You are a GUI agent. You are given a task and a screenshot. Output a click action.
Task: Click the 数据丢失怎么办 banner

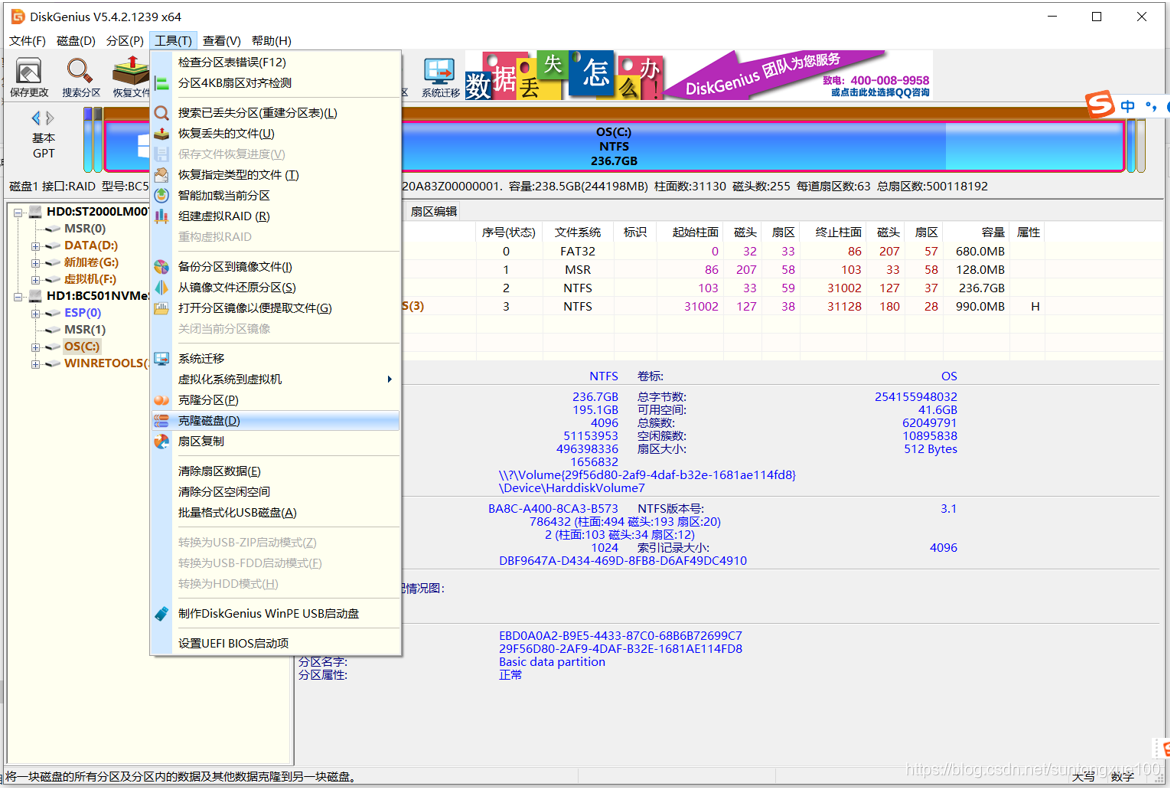pos(563,75)
